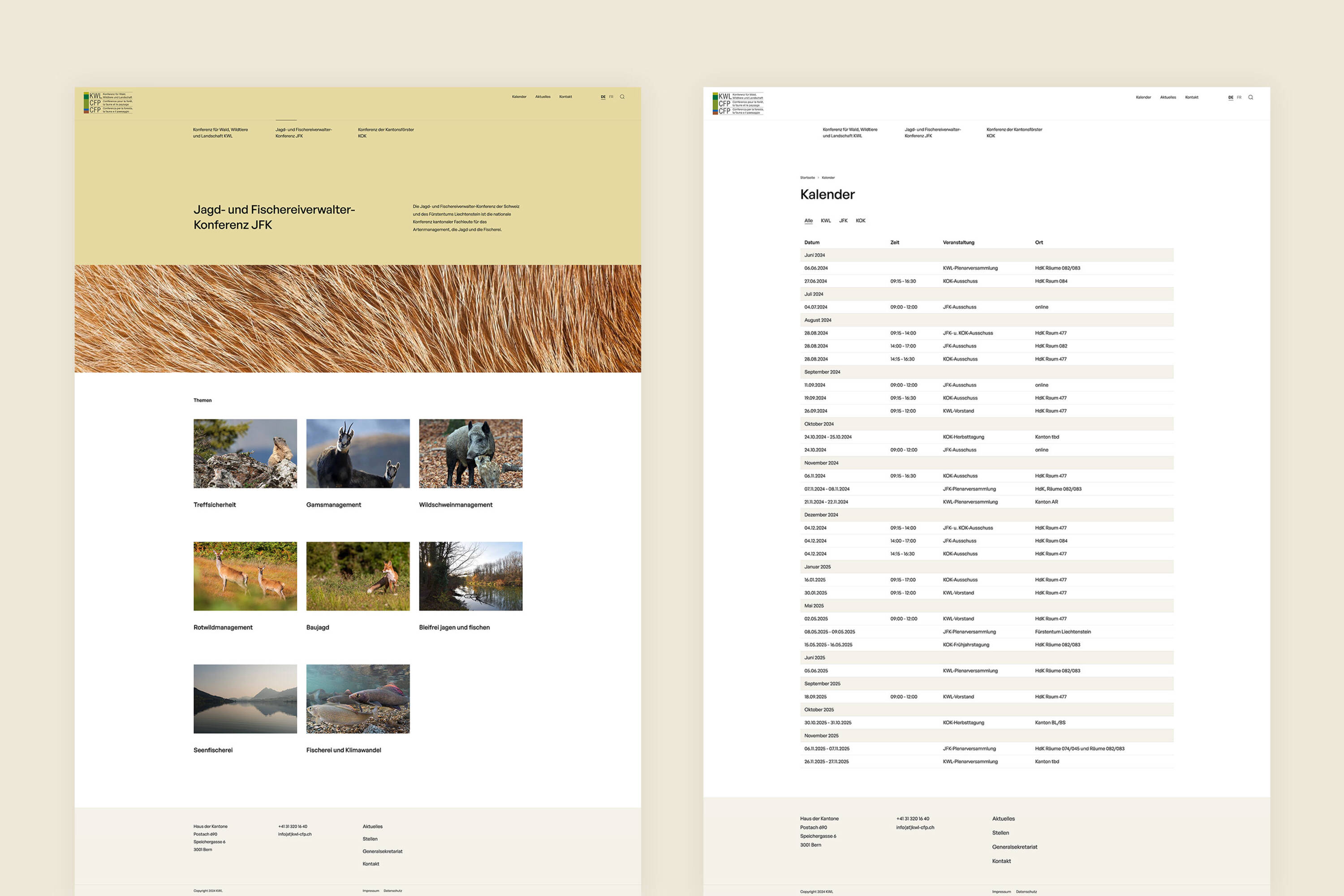Viewport: 1344px width, 896px height.
Task: Click the email address in left page footer
Action: pyautogui.click(x=295, y=834)
